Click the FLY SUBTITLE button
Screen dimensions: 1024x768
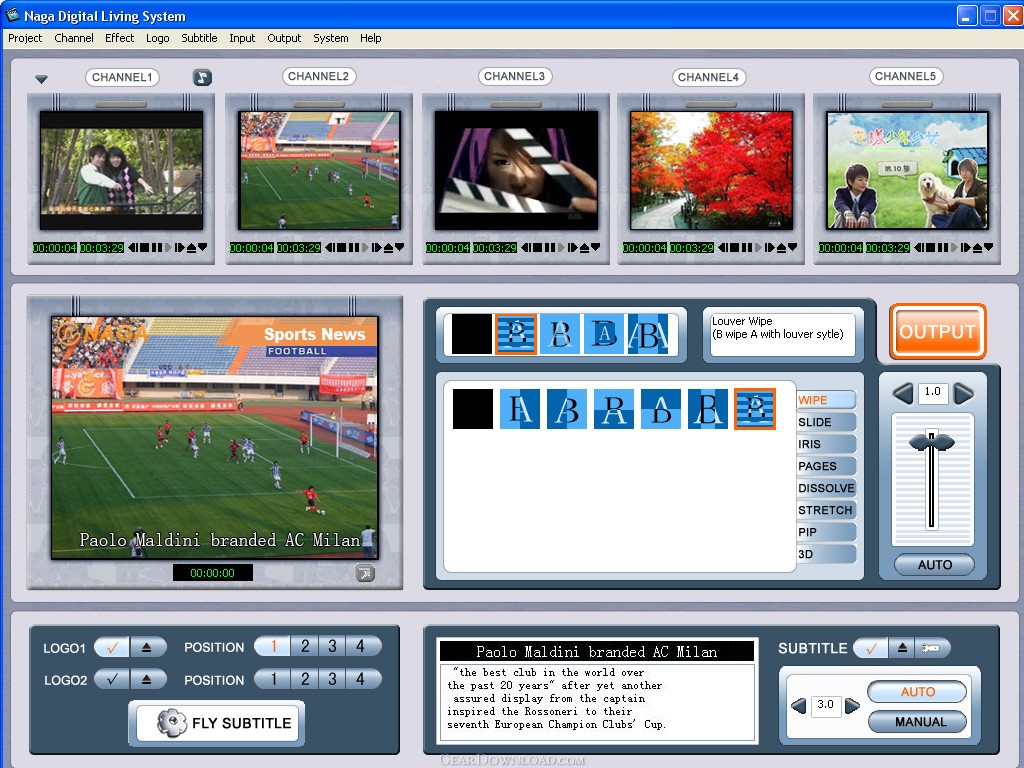(x=217, y=723)
